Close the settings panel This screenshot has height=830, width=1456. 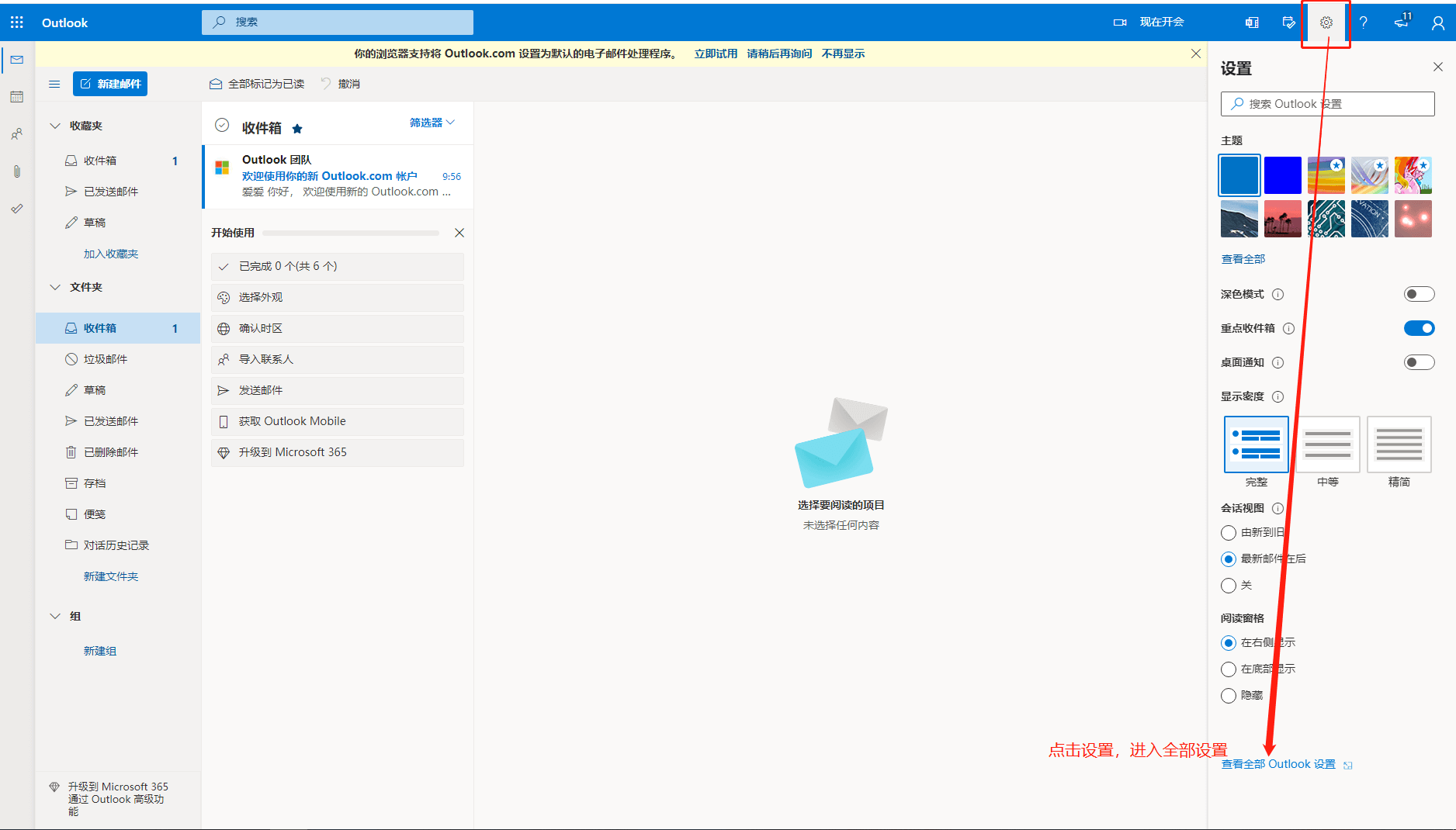[x=1438, y=67]
